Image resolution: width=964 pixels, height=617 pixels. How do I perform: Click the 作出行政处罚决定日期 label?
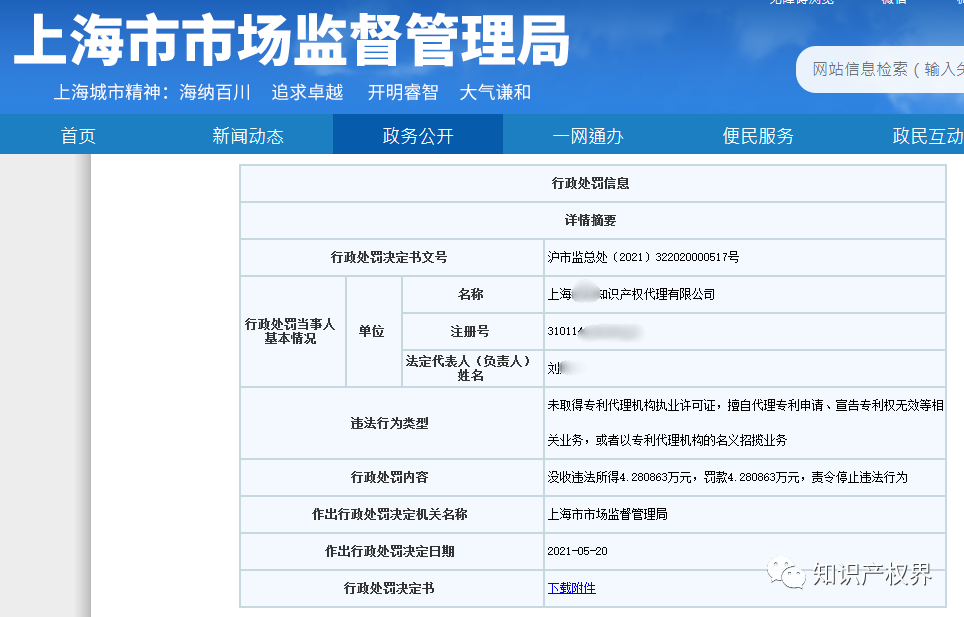pos(389,551)
